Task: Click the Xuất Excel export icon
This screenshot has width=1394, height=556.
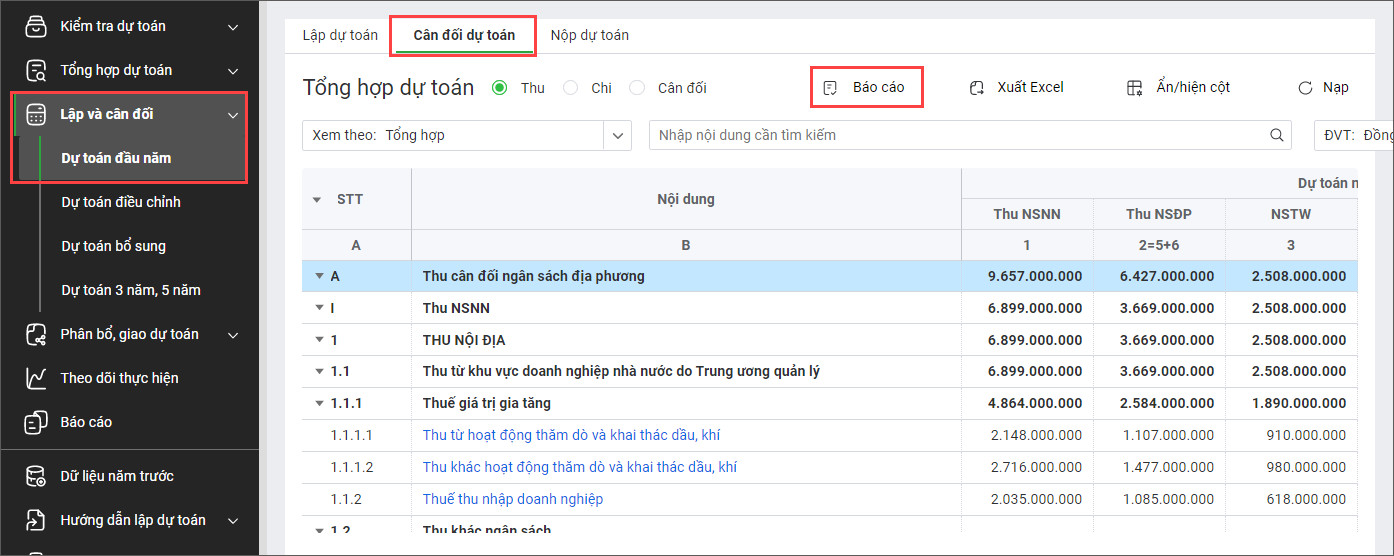Action: (x=977, y=88)
